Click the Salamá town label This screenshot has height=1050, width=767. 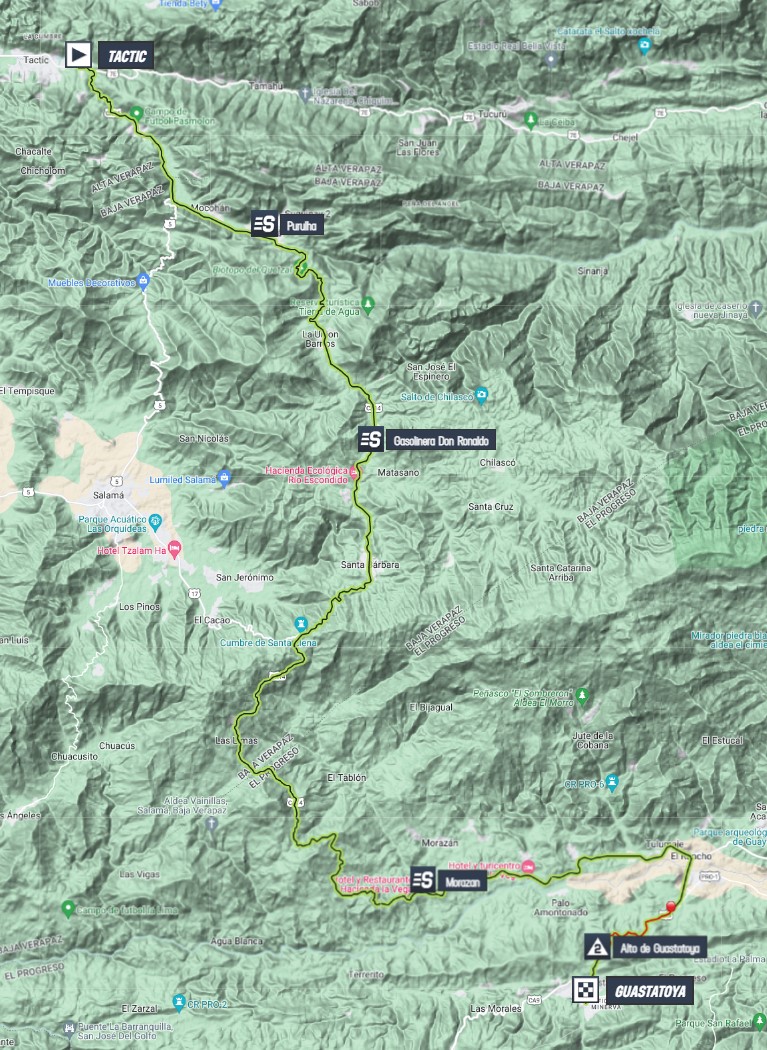pyautogui.click(x=108, y=496)
